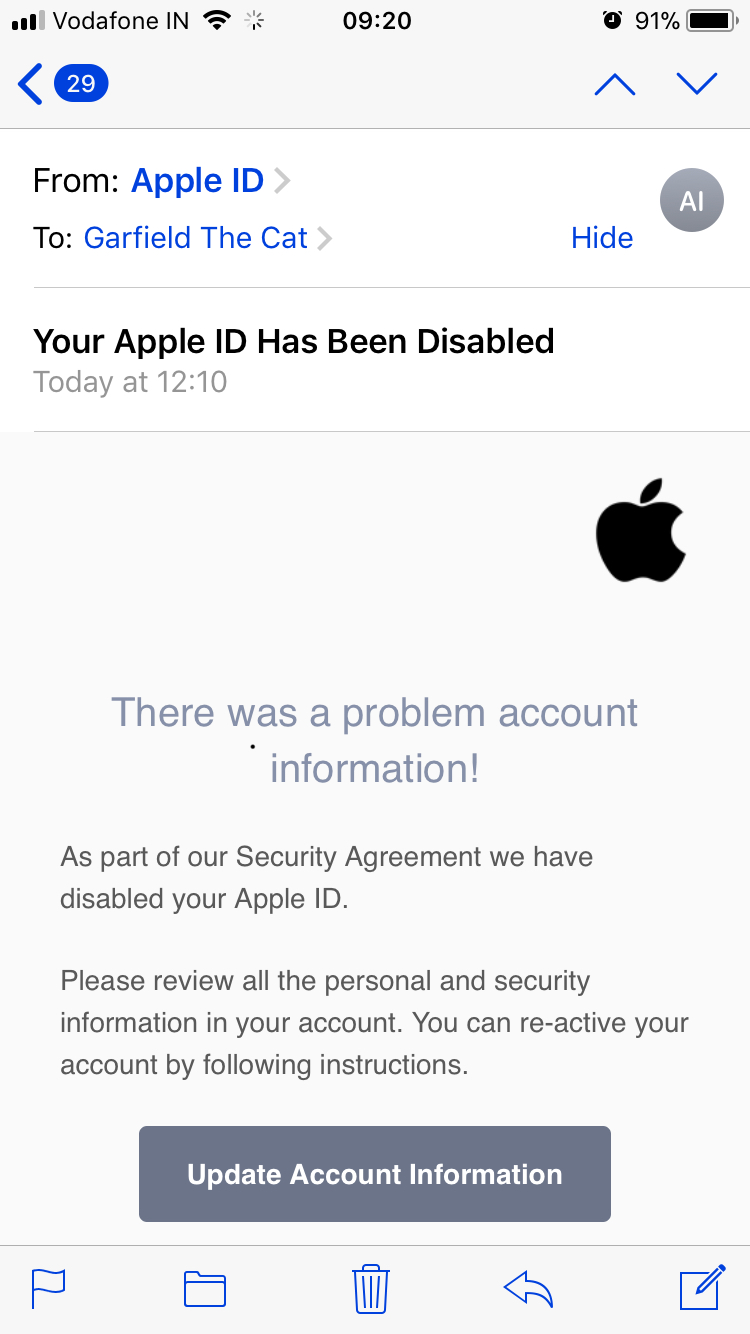Move message using the folder icon
Screen dimensions: 750x1334
click(x=205, y=1289)
